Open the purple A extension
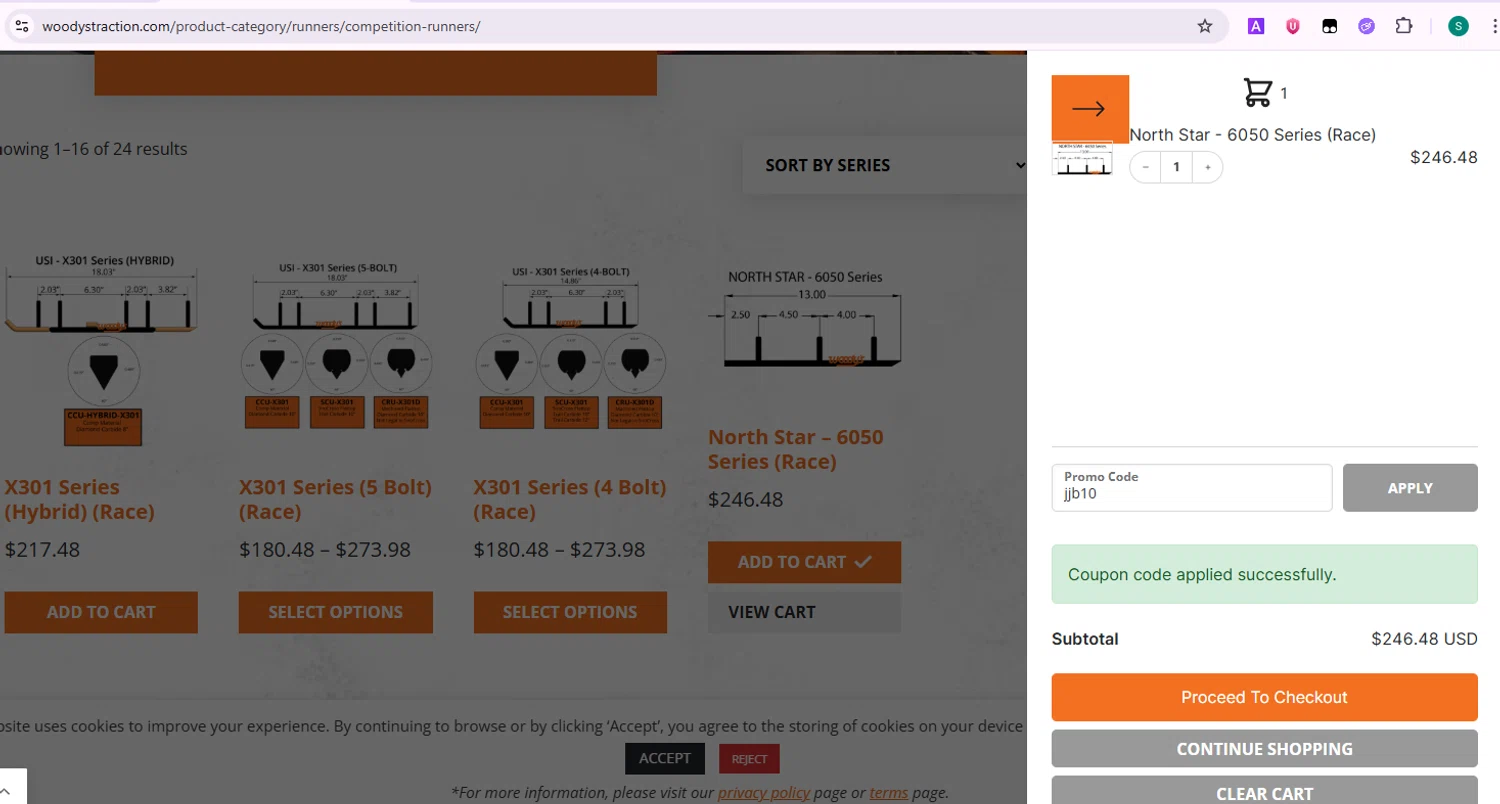The width and height of the screenshot is (1500, 804). coord(1256,26)
